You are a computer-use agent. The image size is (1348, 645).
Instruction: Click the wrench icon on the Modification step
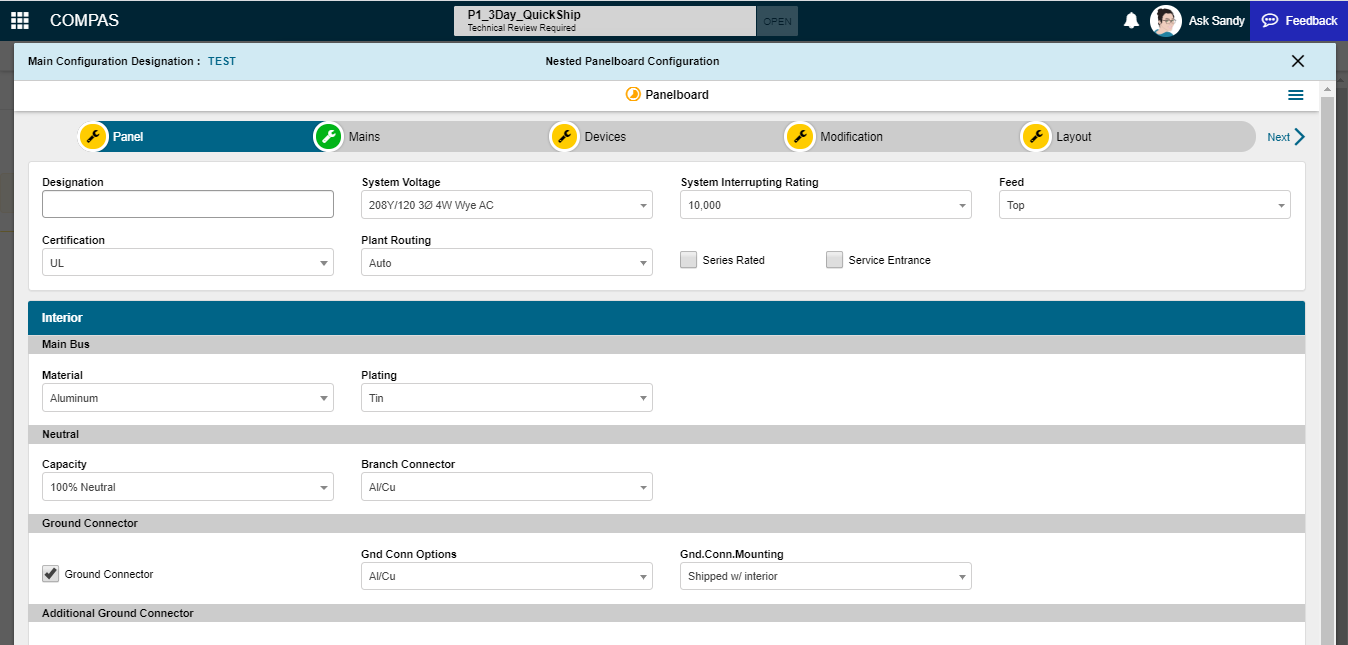tap(800, 136)
